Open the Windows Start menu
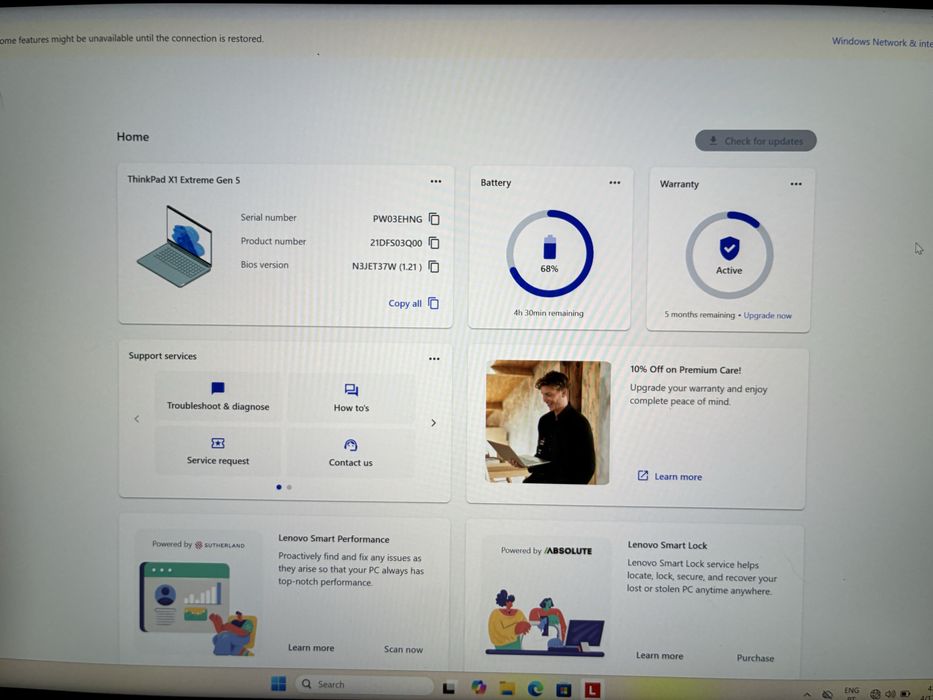933x700 pixels. pos(278,683)
